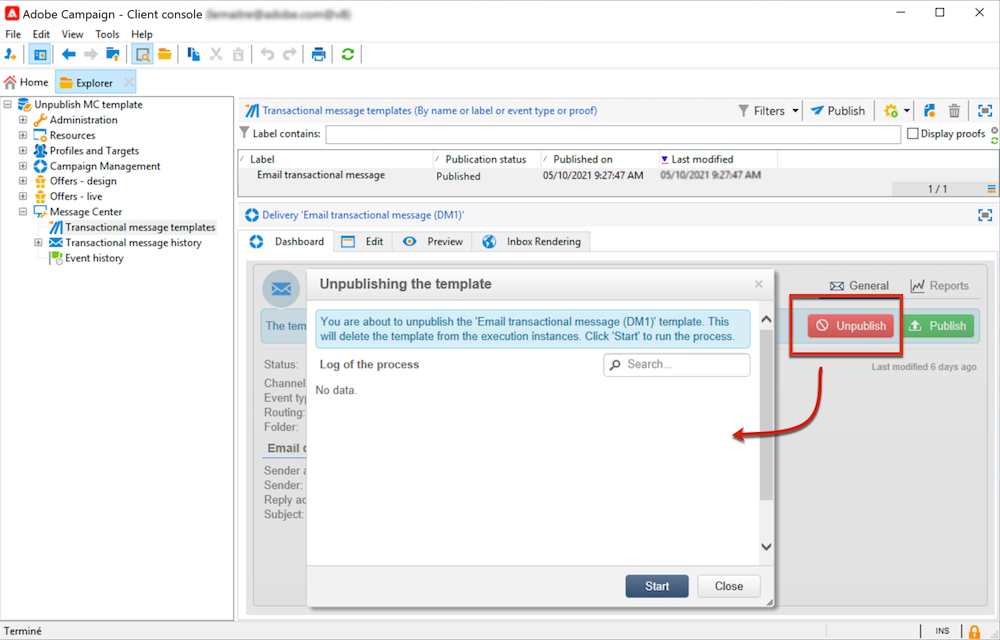
Task: Select Transactional message templates tree item
Action: click(133, 227)
